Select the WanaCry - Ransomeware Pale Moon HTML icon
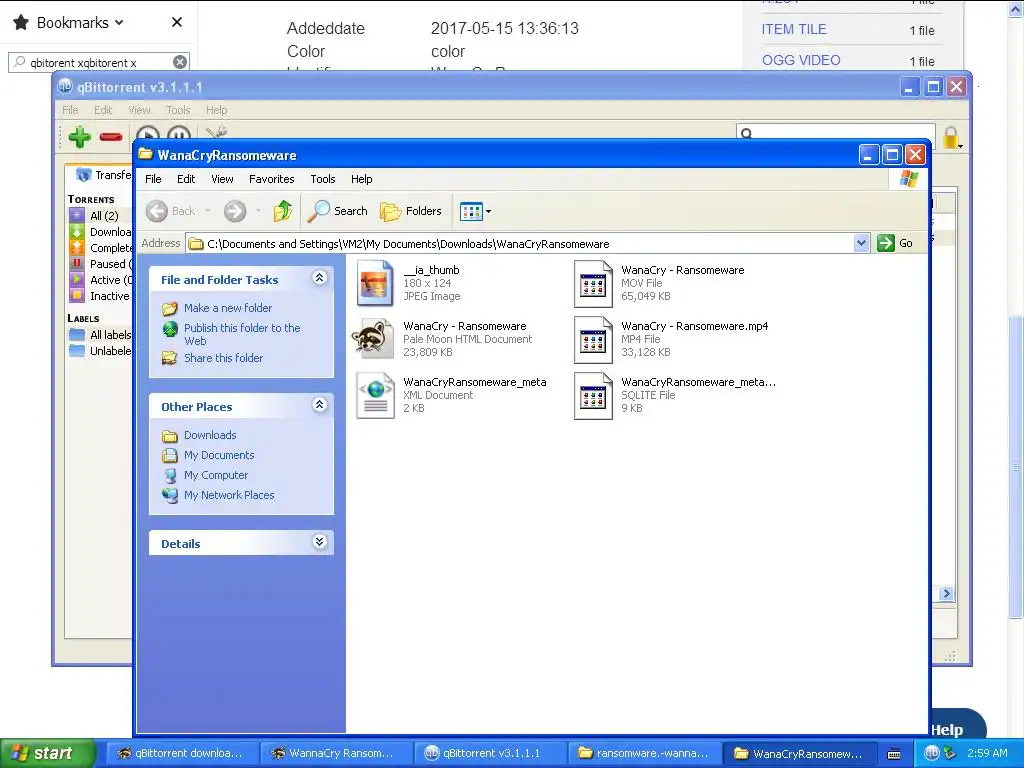The width and height of the screenshot is (1024, 768). [375, 338]
